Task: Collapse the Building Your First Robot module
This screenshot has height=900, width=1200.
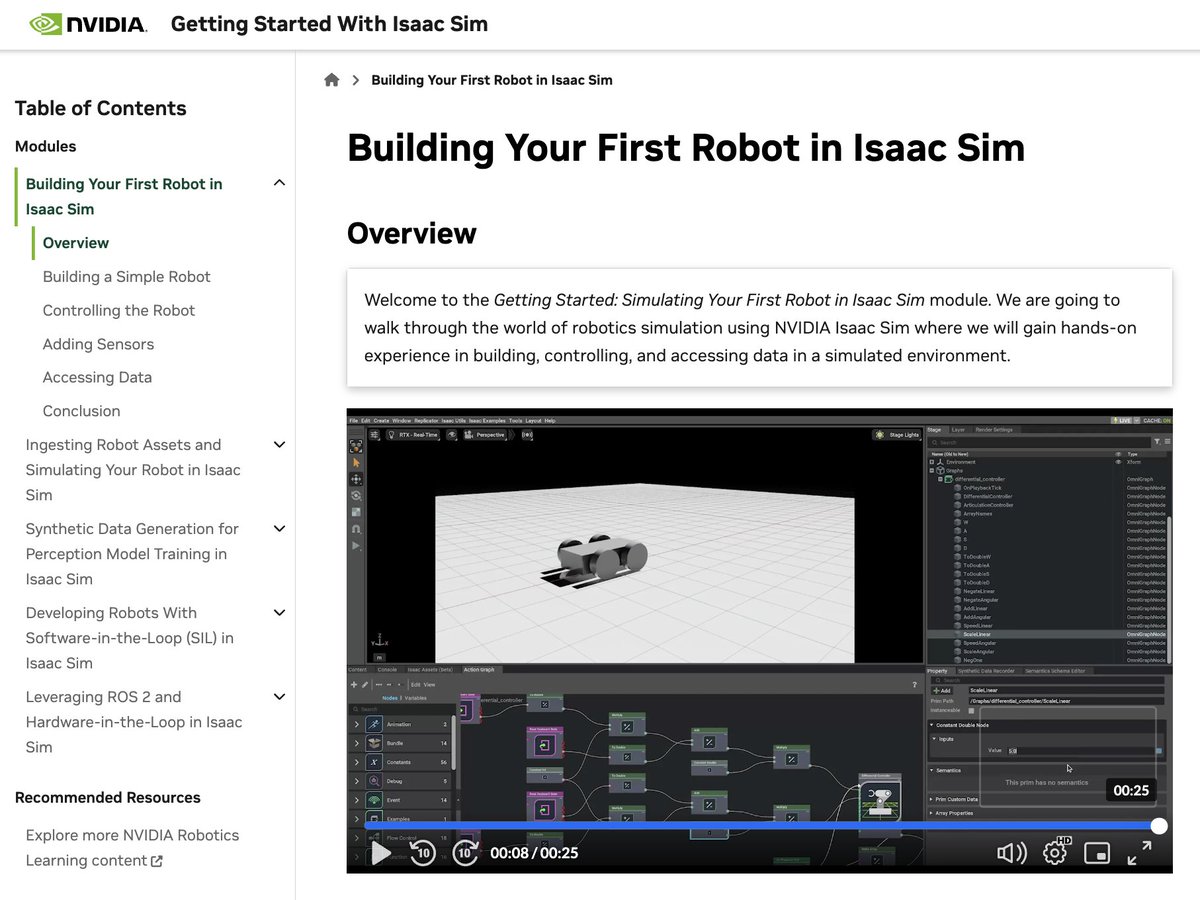Action: click(280, 183)
